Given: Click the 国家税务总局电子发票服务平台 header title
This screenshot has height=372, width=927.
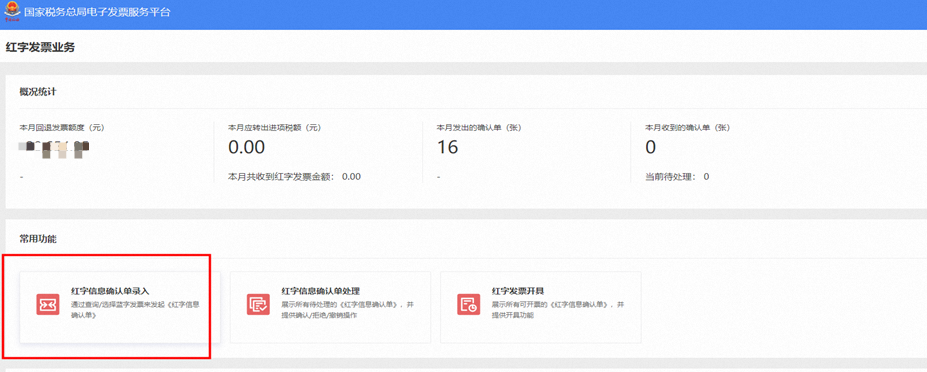Looking at the screenshot, I should tap(98, 12).
